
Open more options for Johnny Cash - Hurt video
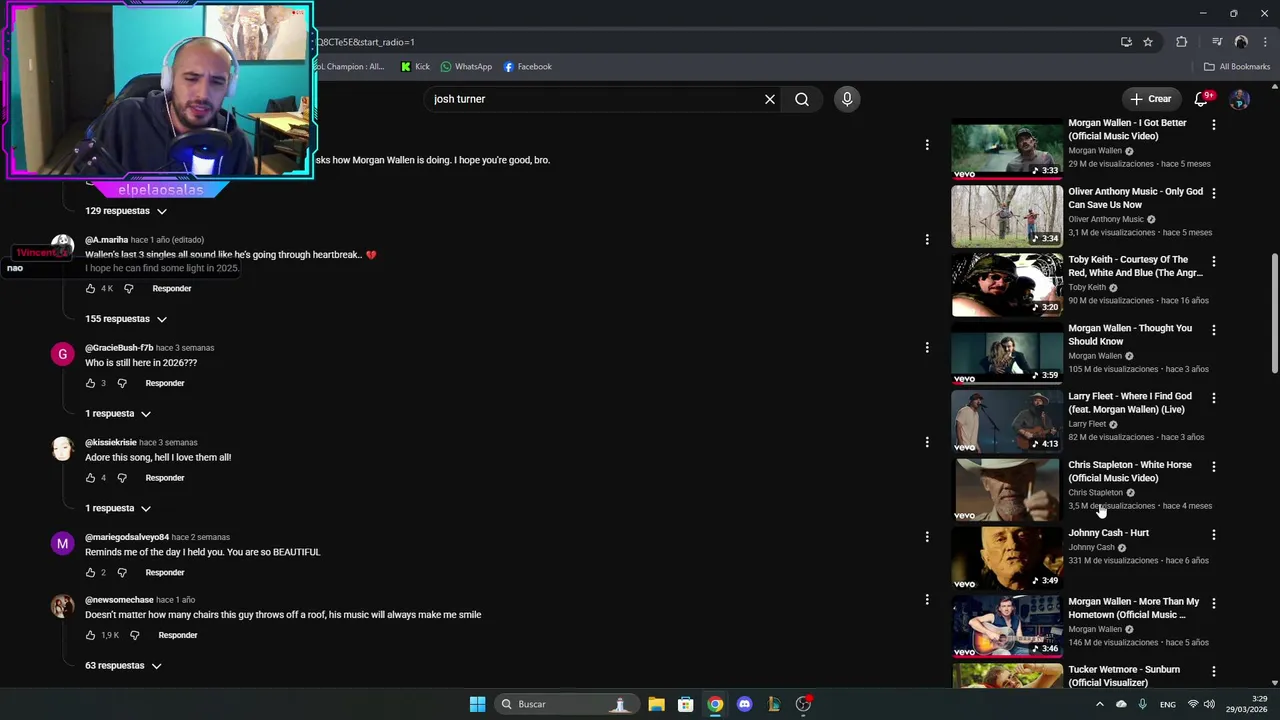click(1214, 535)
